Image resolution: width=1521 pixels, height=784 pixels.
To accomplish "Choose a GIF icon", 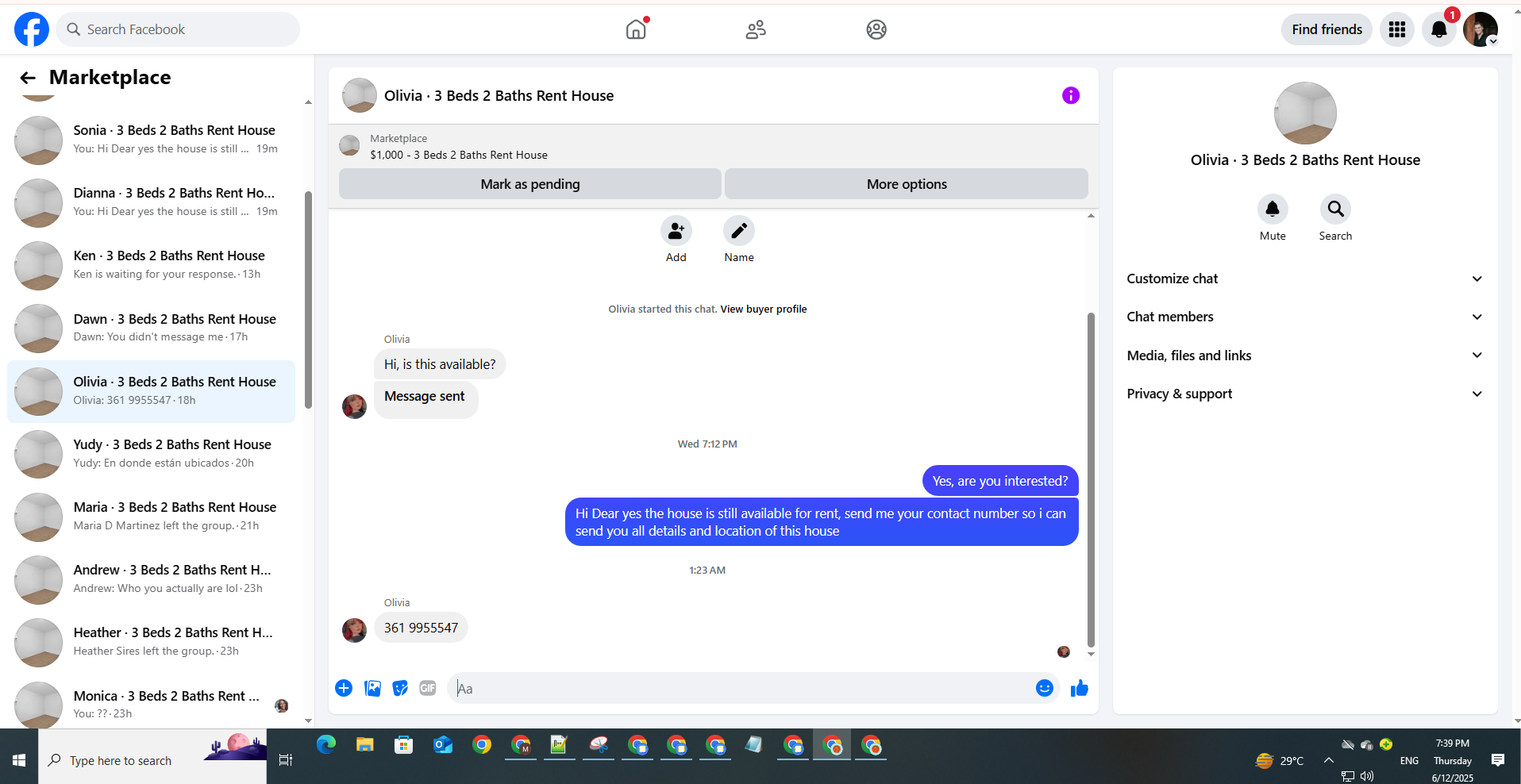I will click(x=428, y=688).
